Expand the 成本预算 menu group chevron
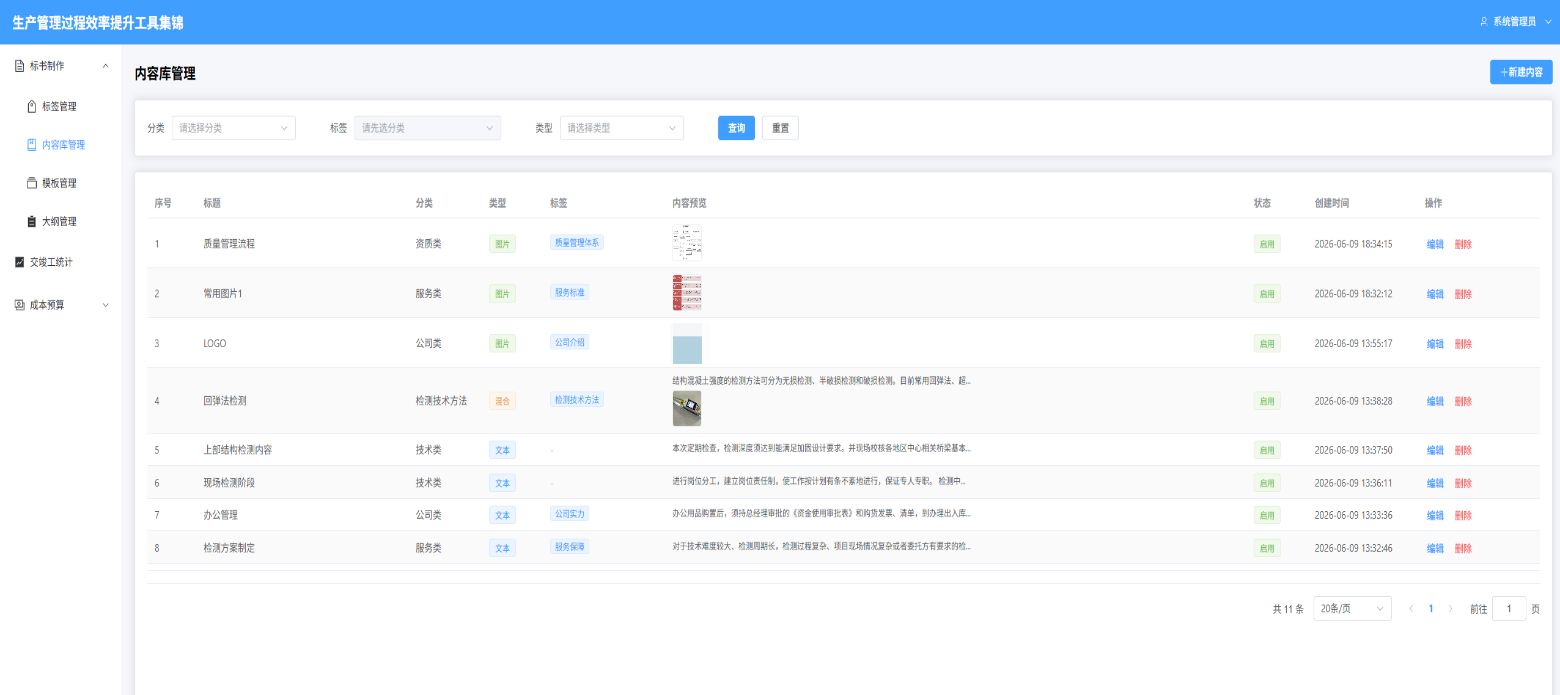1560x695 pixels. pyautogui.click(x=106, y=305)
